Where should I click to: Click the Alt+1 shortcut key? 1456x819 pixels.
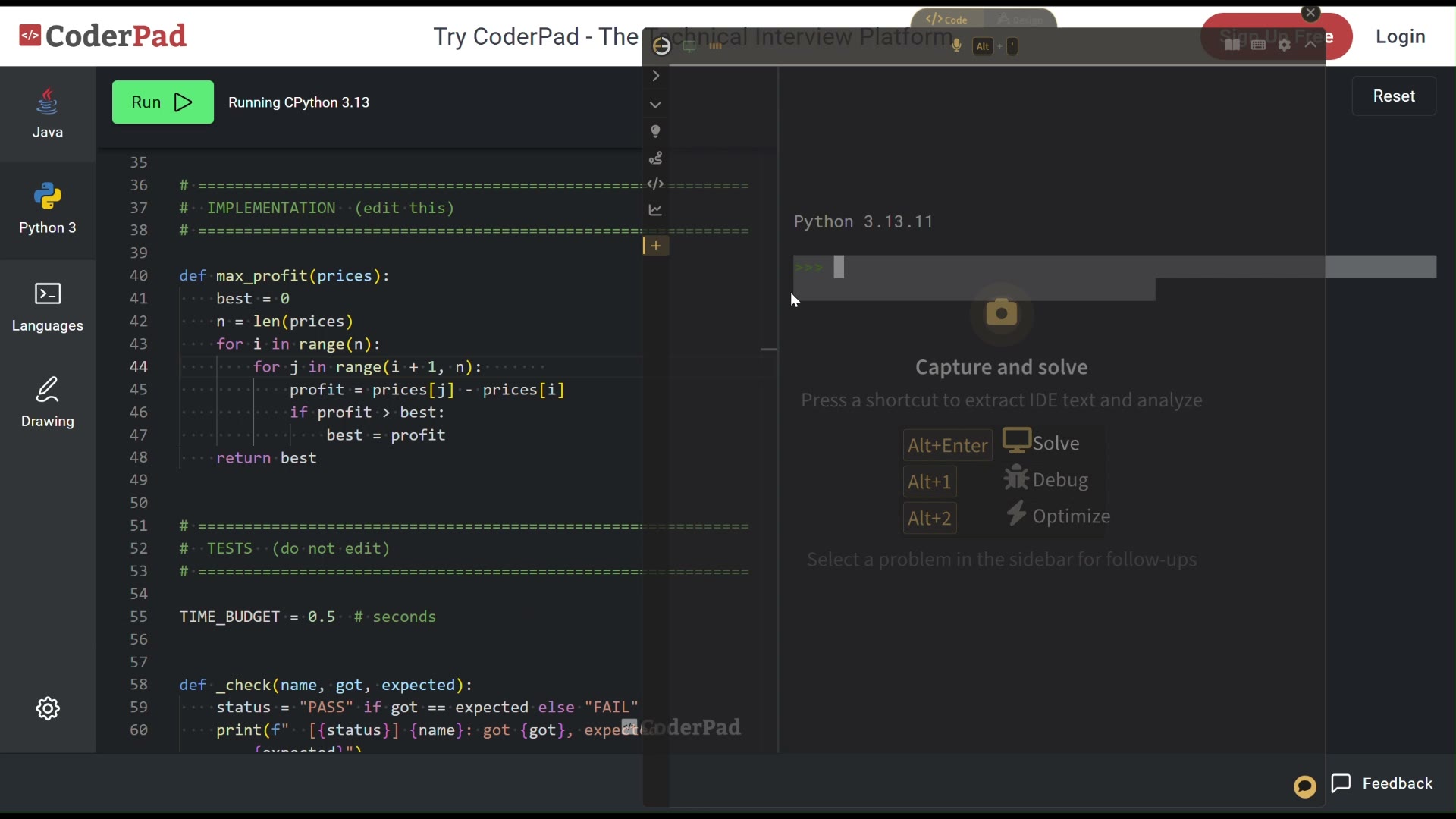tap(930, 482)
